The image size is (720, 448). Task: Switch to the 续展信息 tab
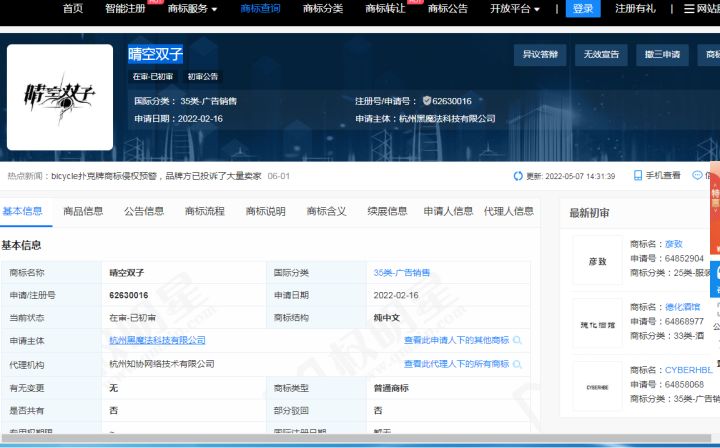[x=387, y=211]
